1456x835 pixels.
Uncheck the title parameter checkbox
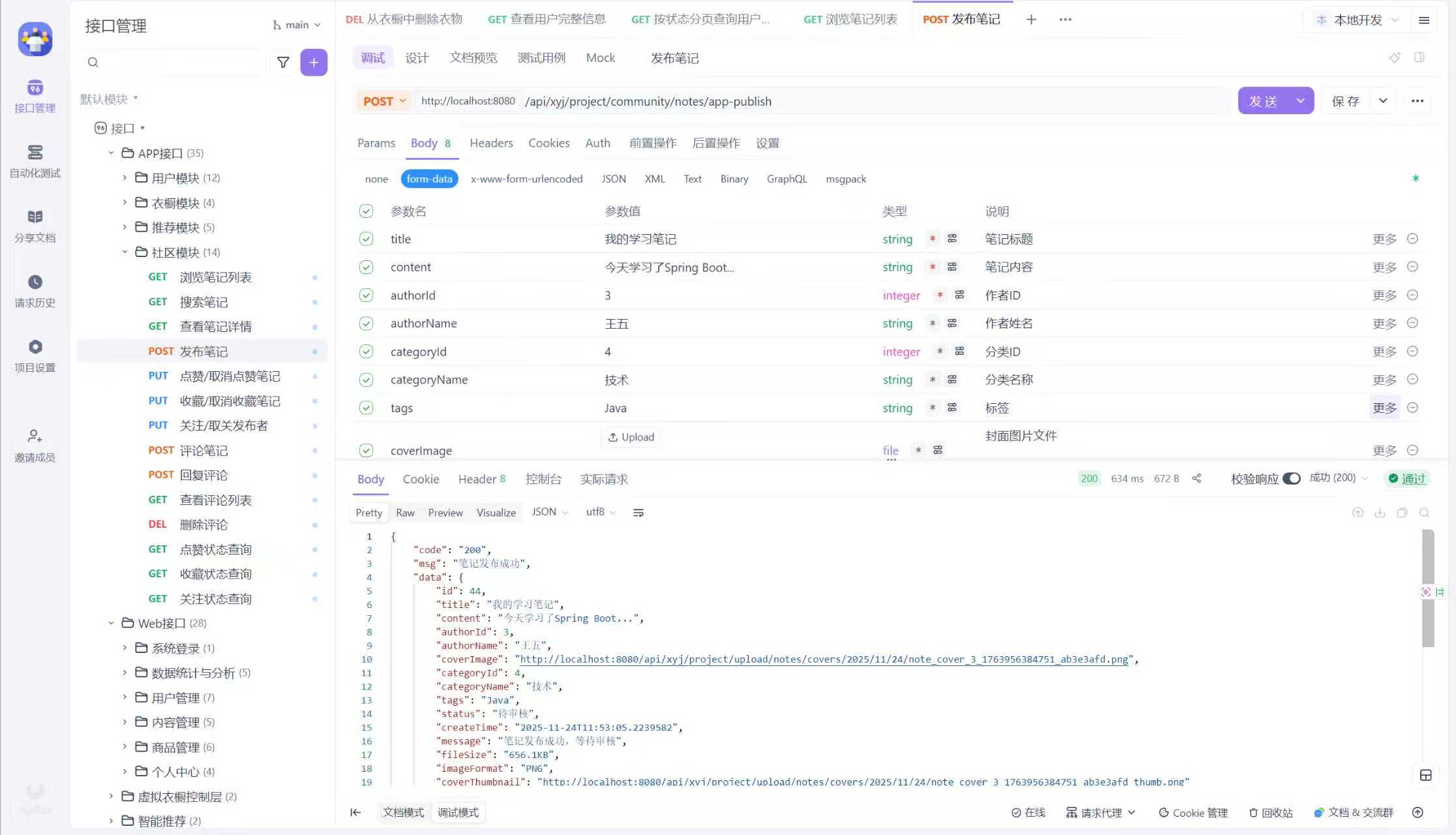(x=366, y=239)
